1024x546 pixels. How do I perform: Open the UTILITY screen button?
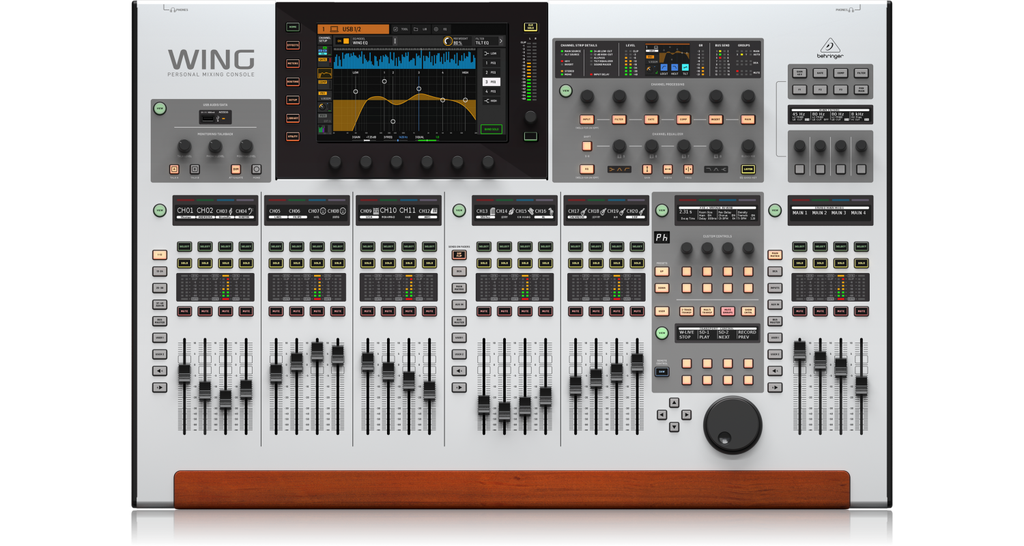(x=293, y=136)
